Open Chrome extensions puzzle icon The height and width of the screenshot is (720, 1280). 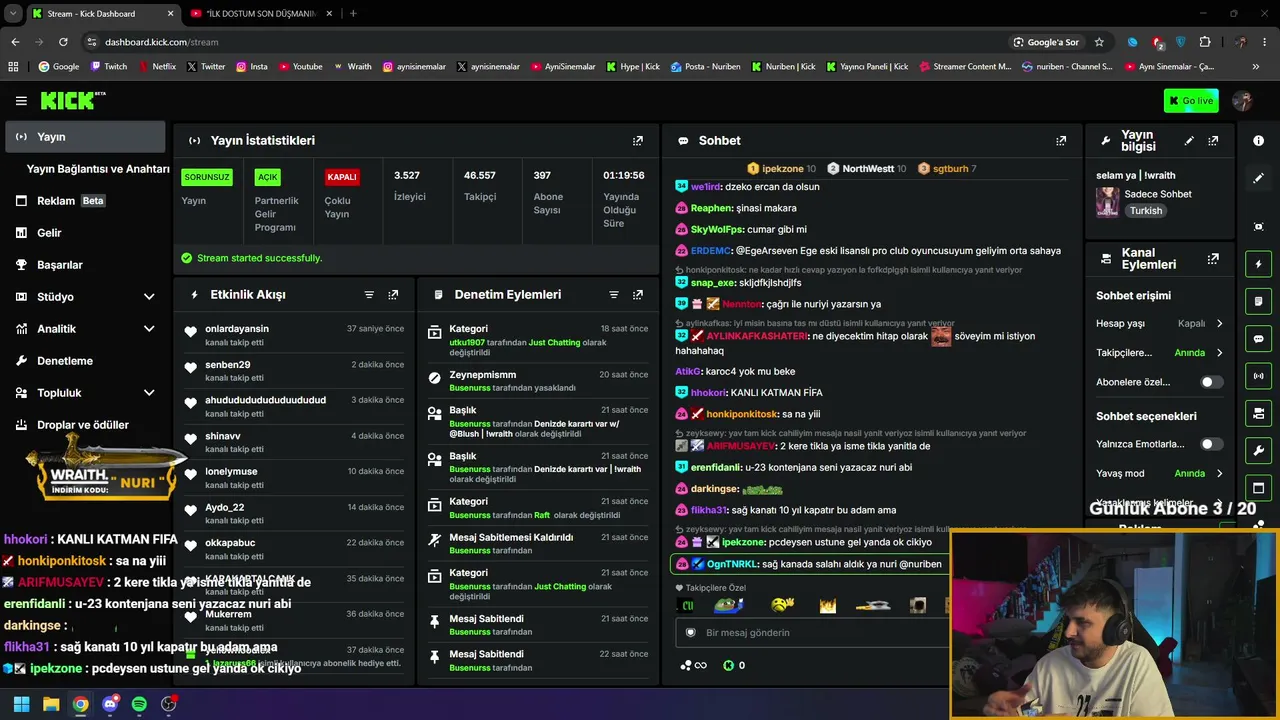pyautogui.click(x=1205, y=42)
